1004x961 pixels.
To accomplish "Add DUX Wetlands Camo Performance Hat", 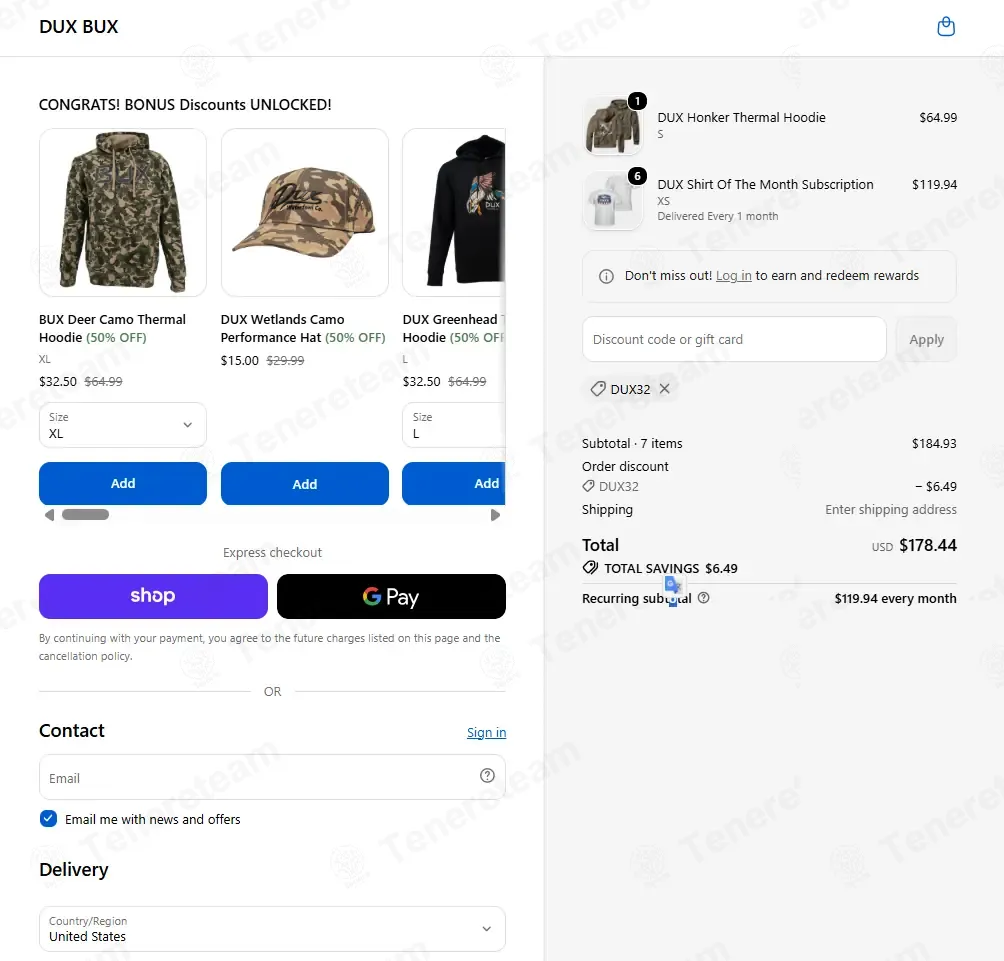I will point(305,484).
